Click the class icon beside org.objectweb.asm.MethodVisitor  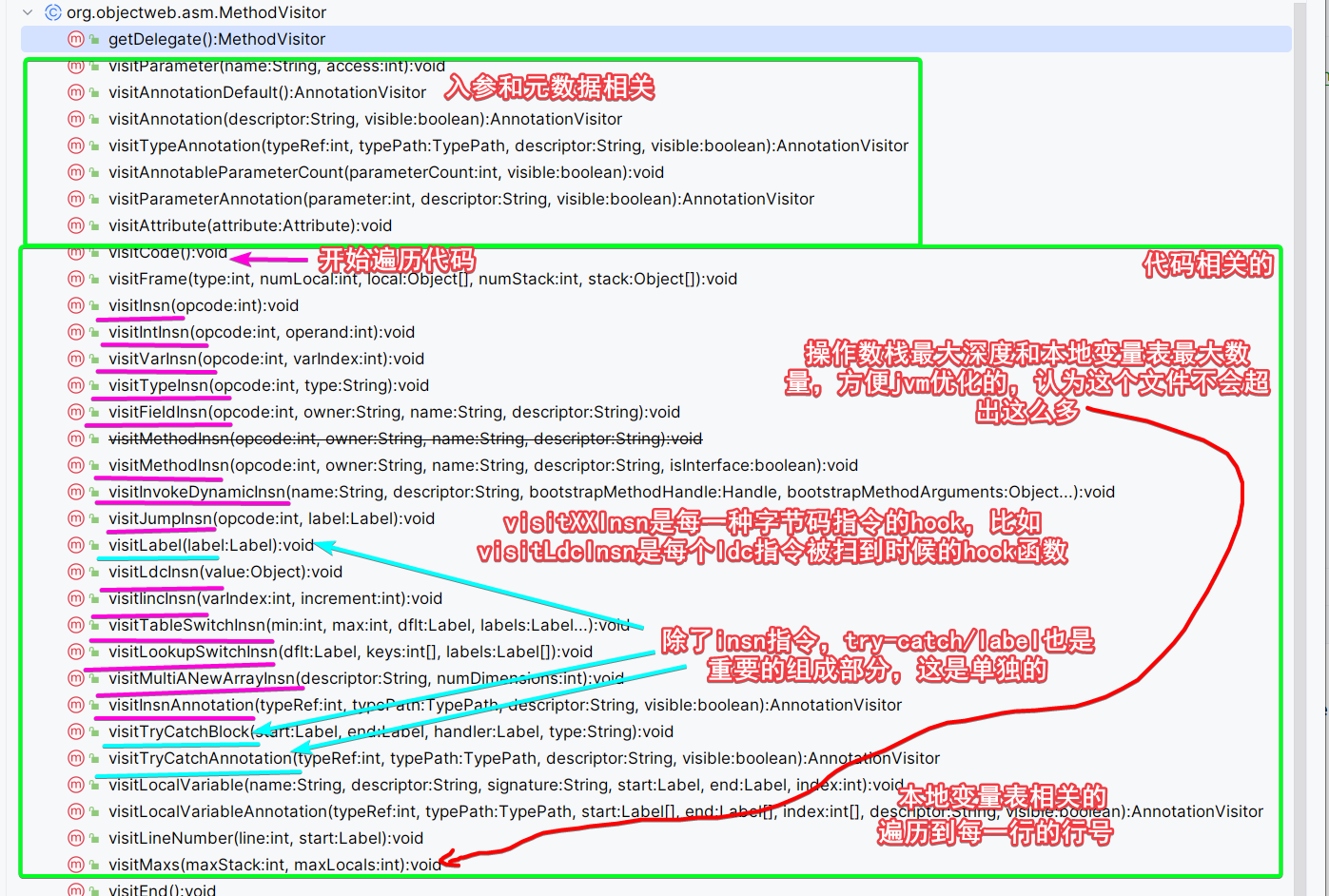[x=53, y=12]
